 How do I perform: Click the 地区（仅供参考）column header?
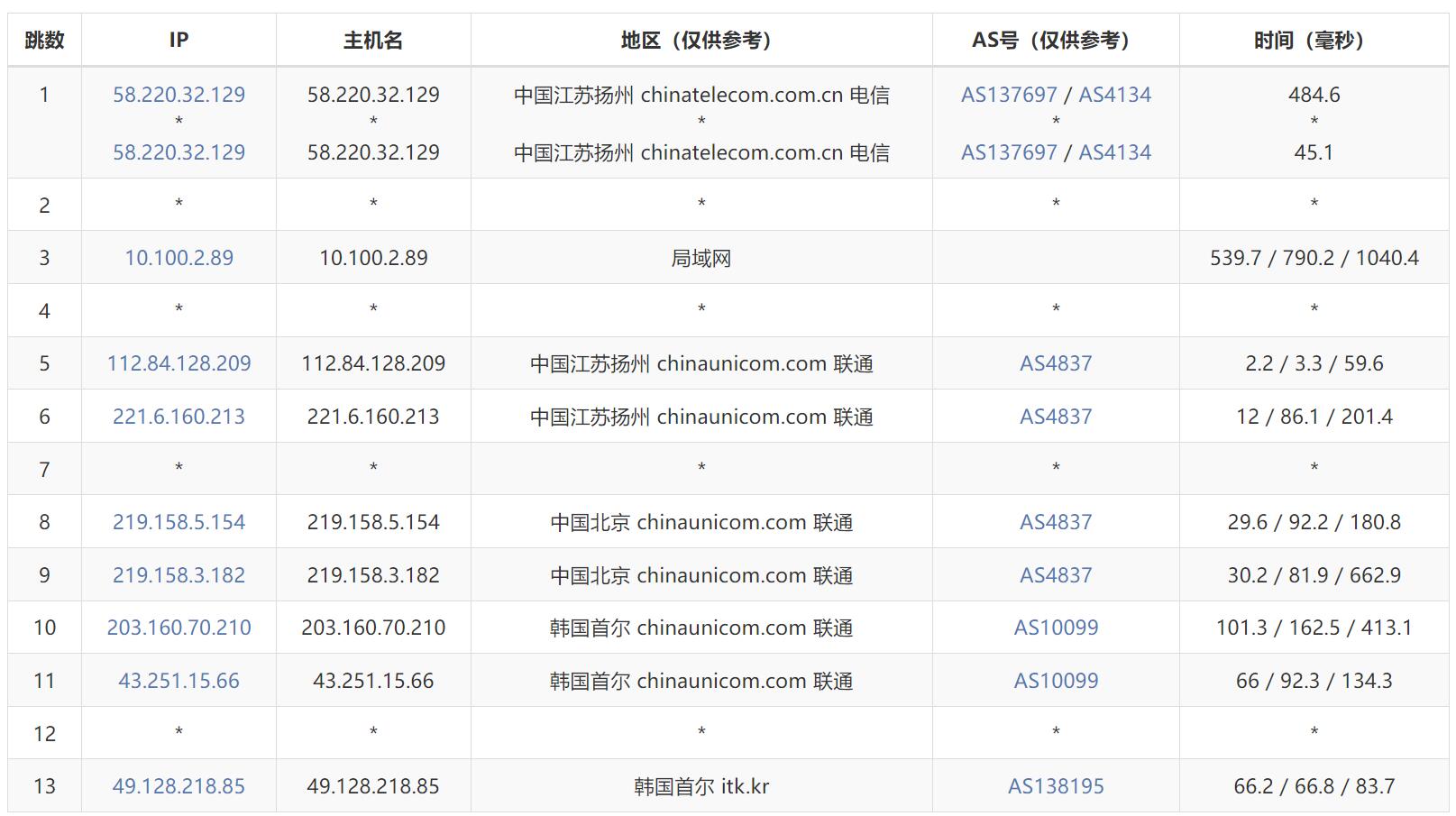tap(701, 40)
